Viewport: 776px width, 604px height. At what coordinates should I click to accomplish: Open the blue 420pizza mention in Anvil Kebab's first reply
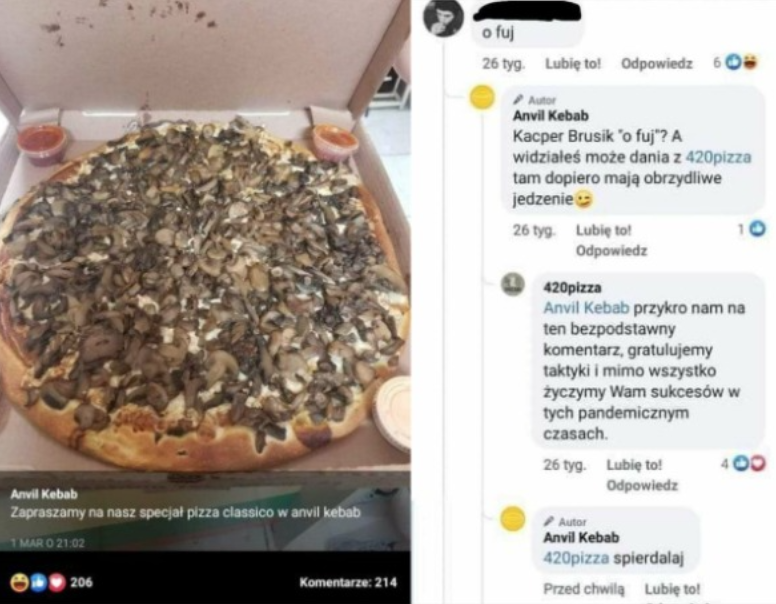tap(718, 157)
